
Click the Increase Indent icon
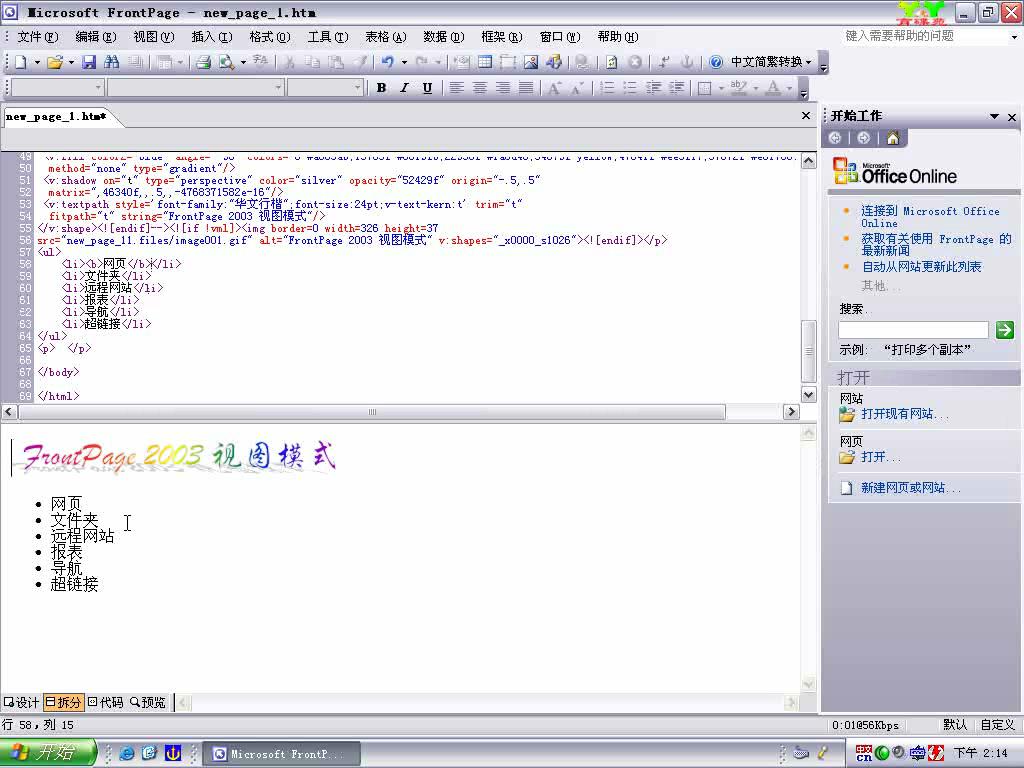677,88
